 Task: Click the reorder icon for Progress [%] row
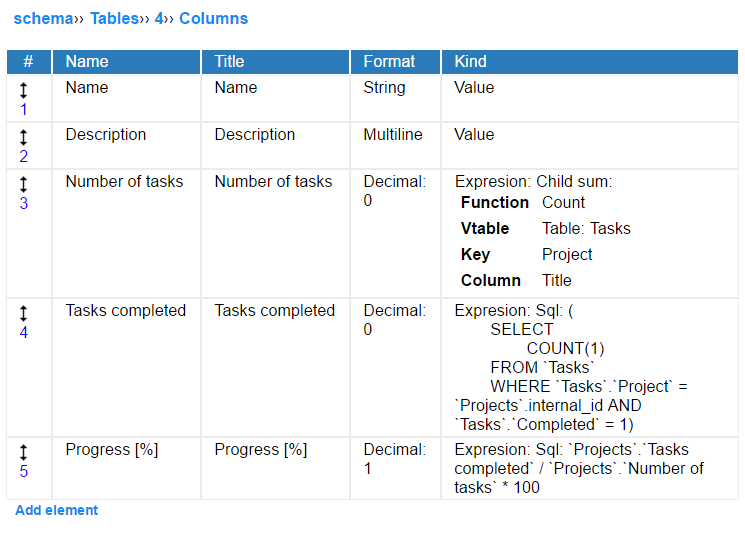[x=23, y=452]
